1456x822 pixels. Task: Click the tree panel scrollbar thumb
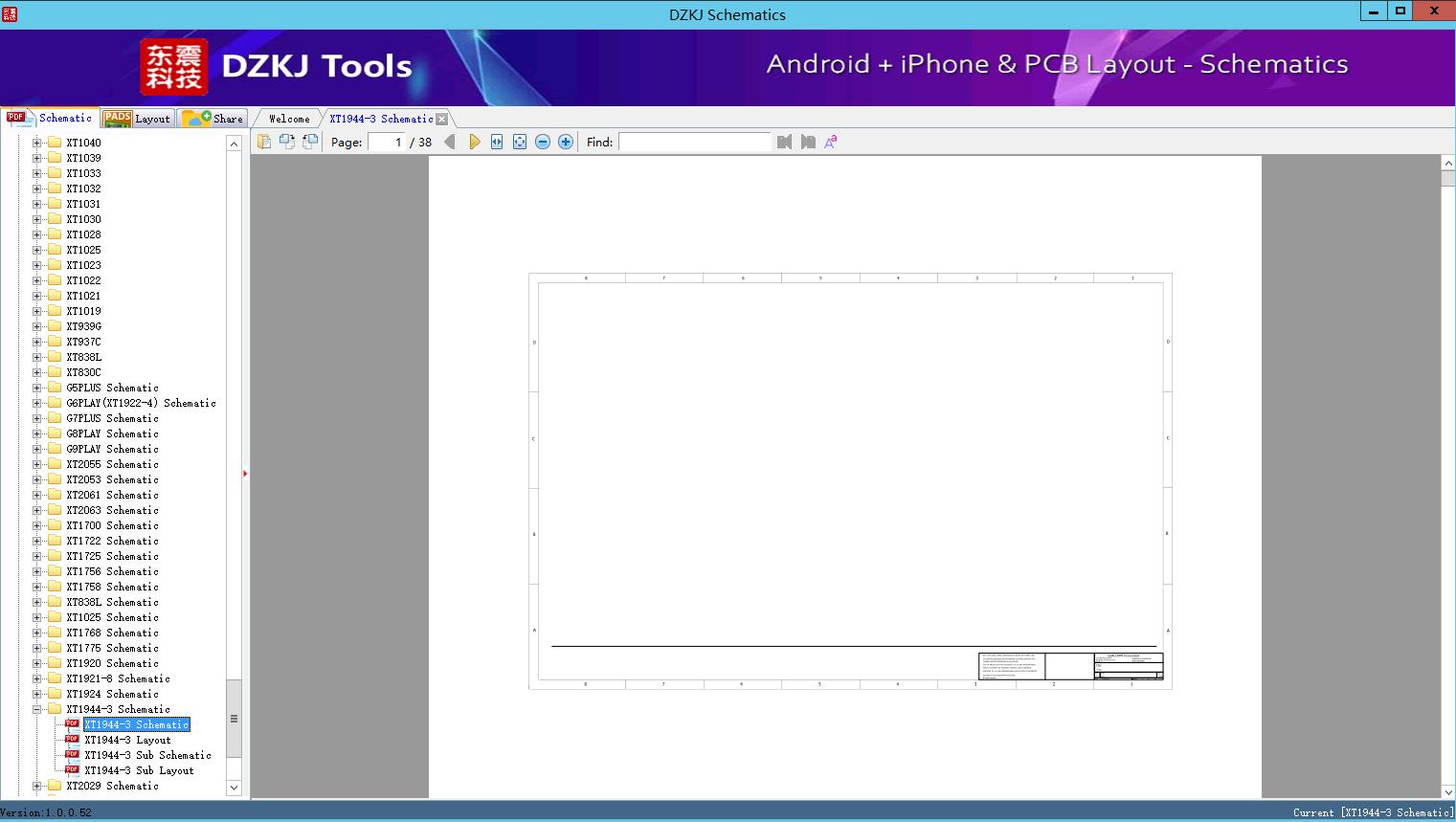[x=234, y=719]
